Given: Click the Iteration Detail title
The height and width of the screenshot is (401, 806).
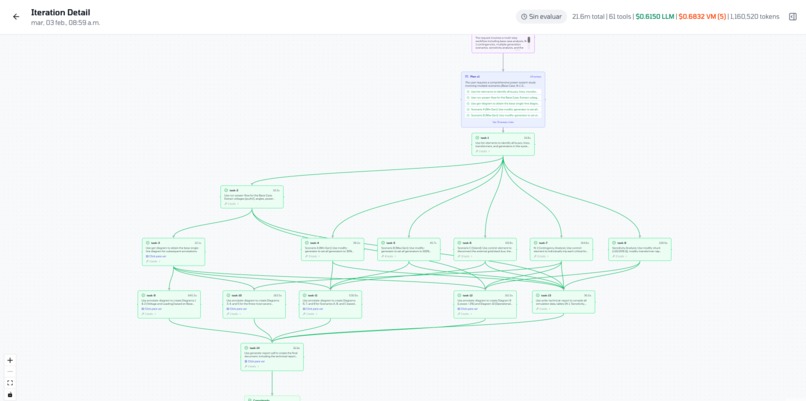Looking at the screenshot, I should 61,12.
